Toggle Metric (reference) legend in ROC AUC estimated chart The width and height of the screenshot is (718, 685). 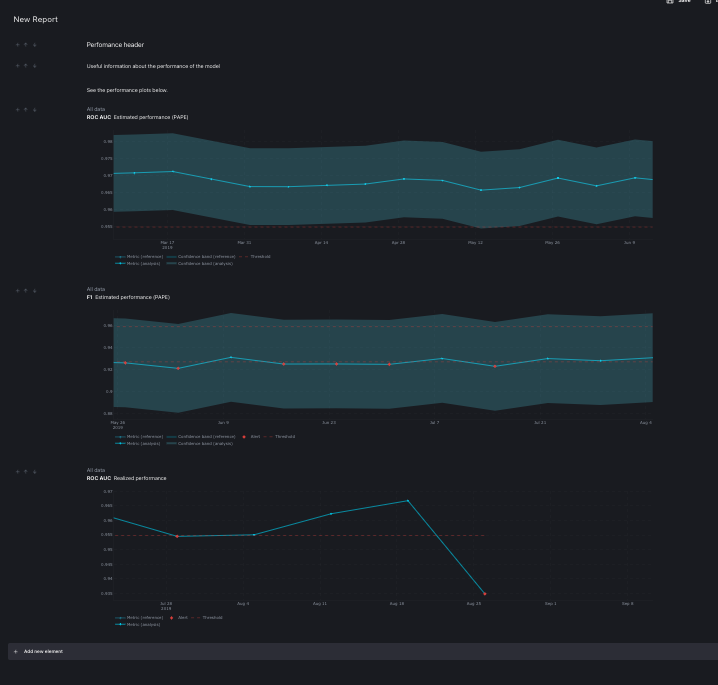[139, 257]
